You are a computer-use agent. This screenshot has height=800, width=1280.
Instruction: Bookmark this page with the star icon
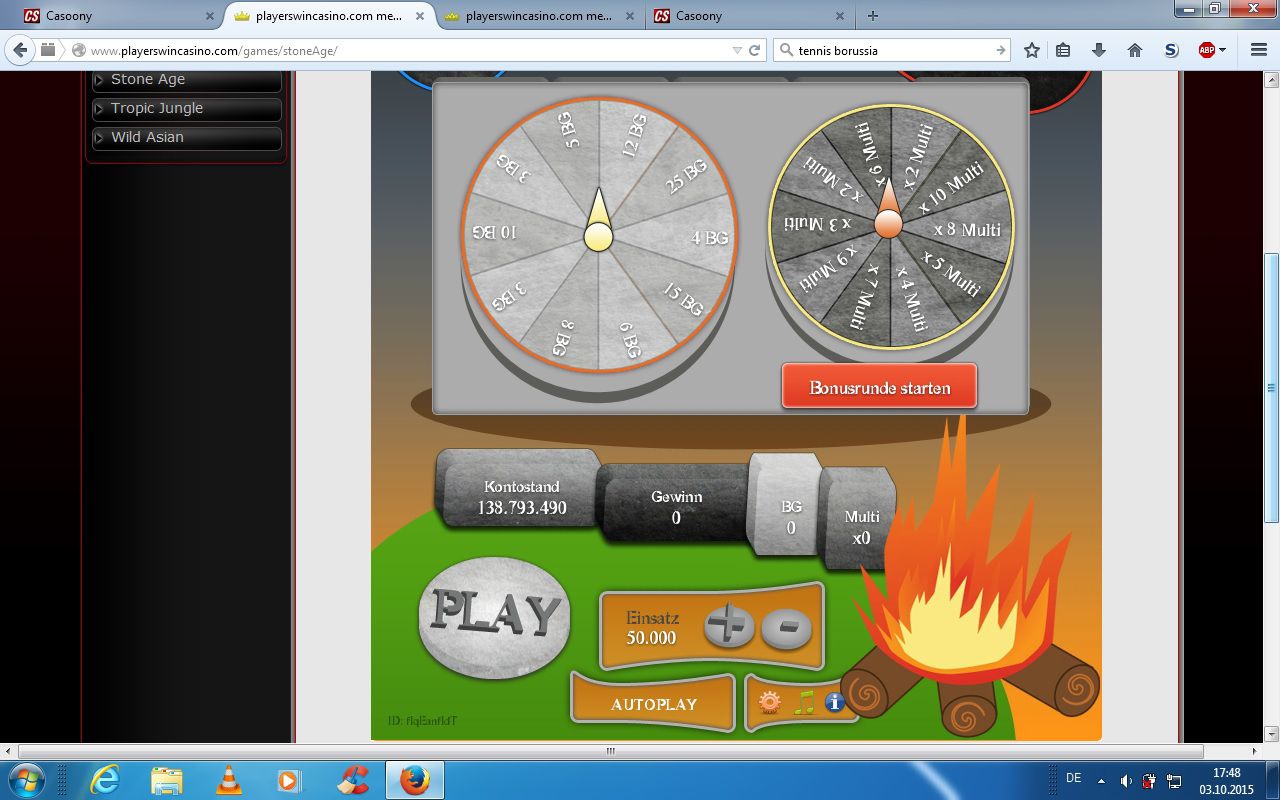pos(1032,50)
